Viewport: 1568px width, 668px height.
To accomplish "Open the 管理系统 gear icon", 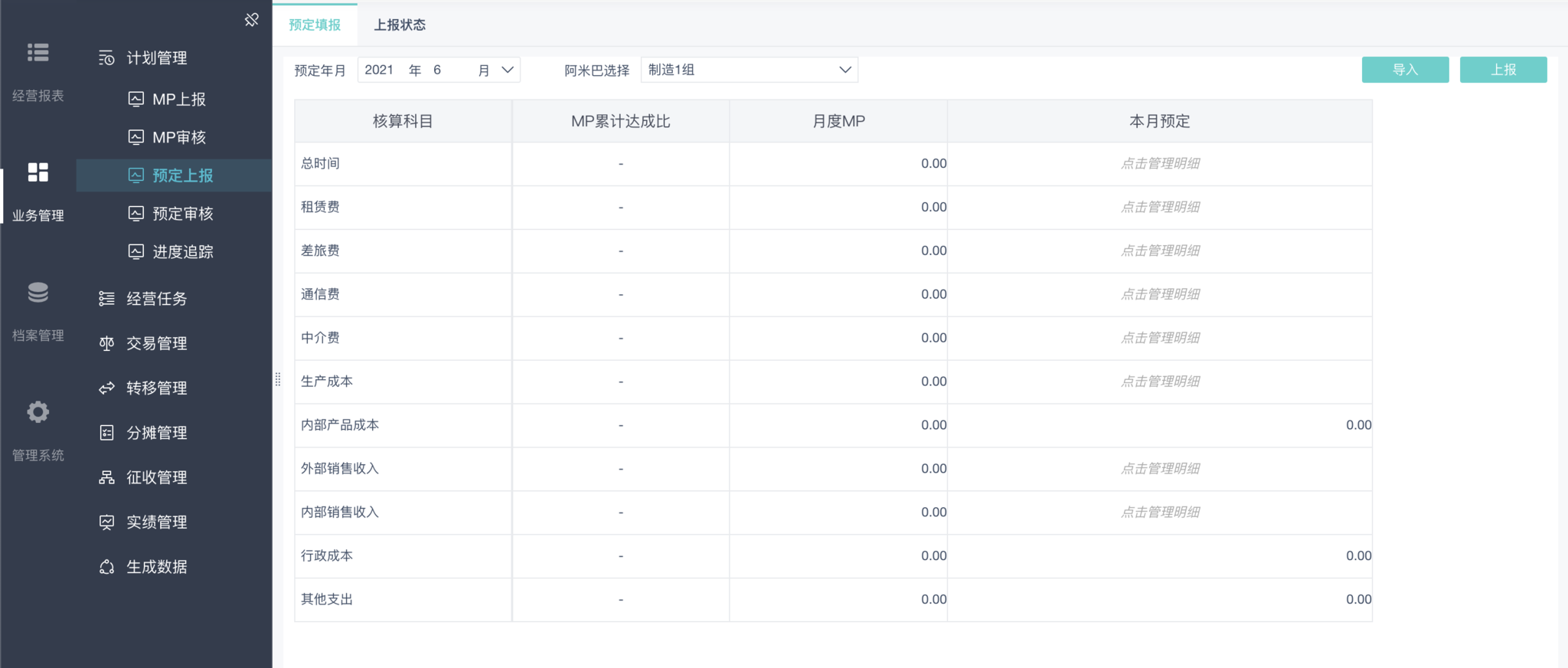I will (38, 412).
